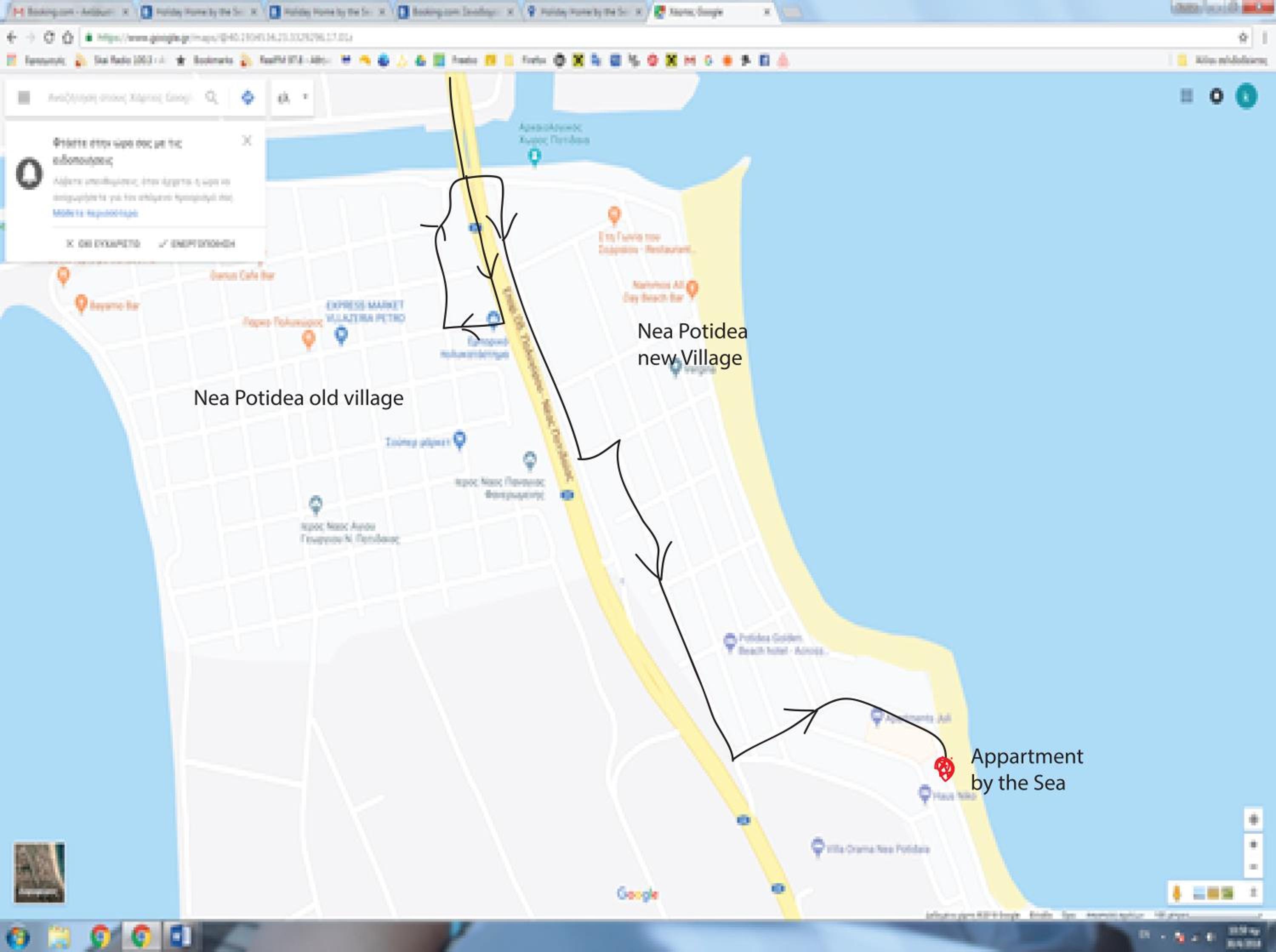This screenshot has width=1276, height=952.
Task: Open directions with the blue diamond icon
Action: coord(248,97)
